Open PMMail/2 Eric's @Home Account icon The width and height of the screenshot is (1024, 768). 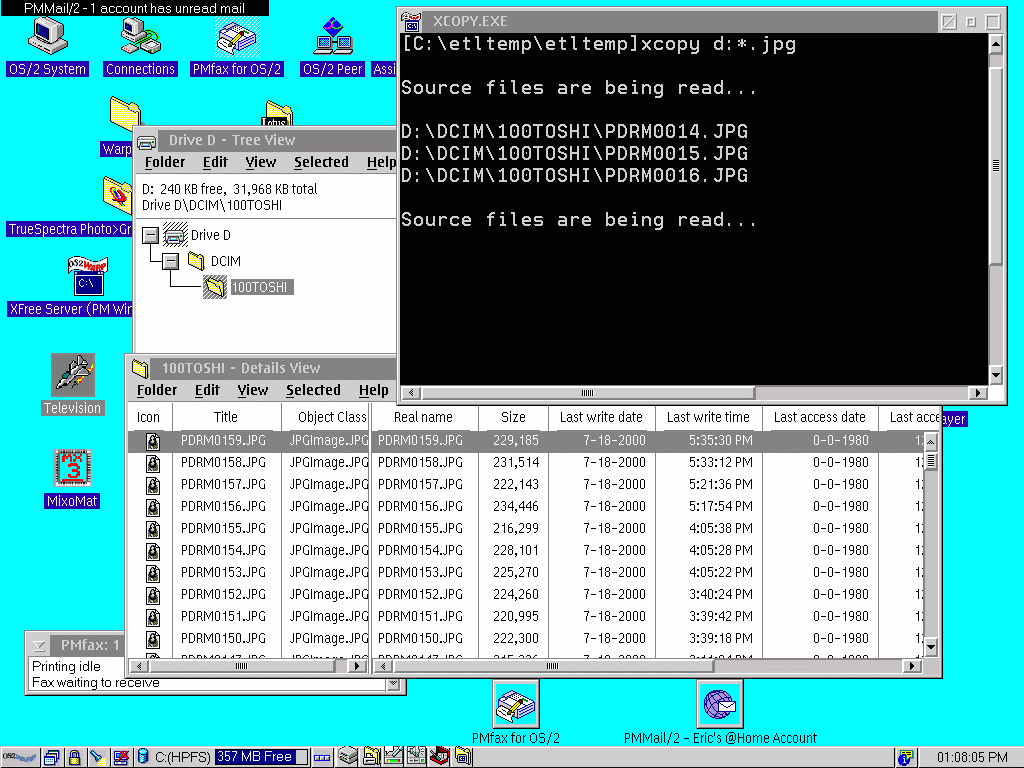[x=720, y=705]
